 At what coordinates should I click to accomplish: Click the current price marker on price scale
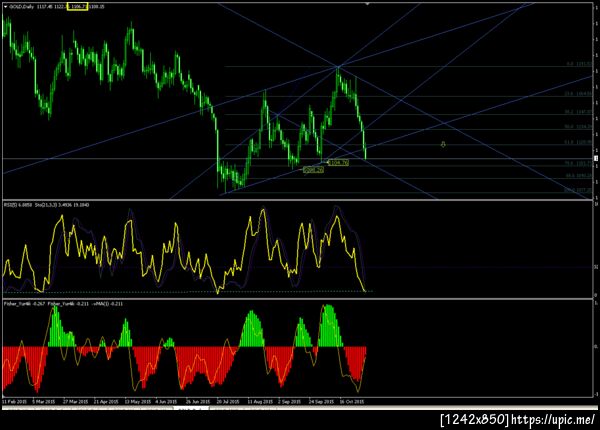coord(596,158)
